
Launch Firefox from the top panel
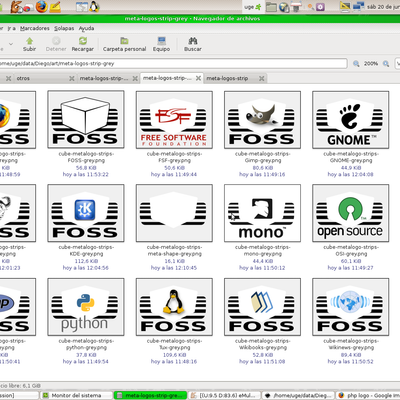(x=41, y=7)
